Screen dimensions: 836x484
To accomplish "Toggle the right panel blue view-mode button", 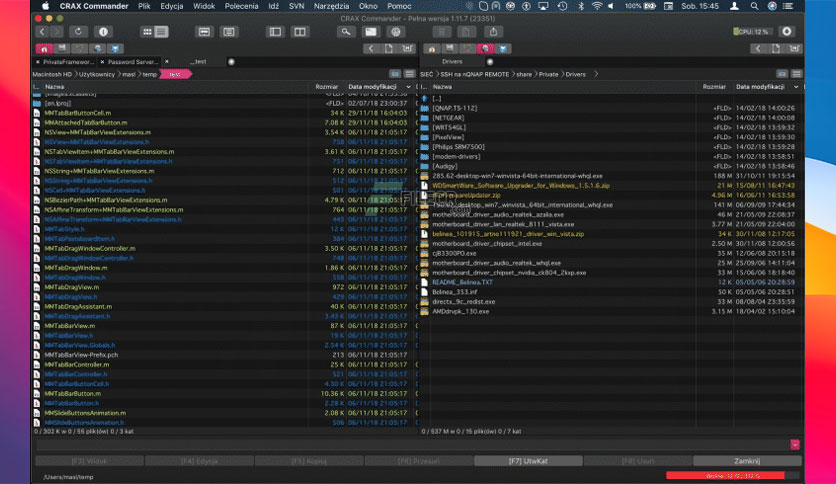I will 782,74.
